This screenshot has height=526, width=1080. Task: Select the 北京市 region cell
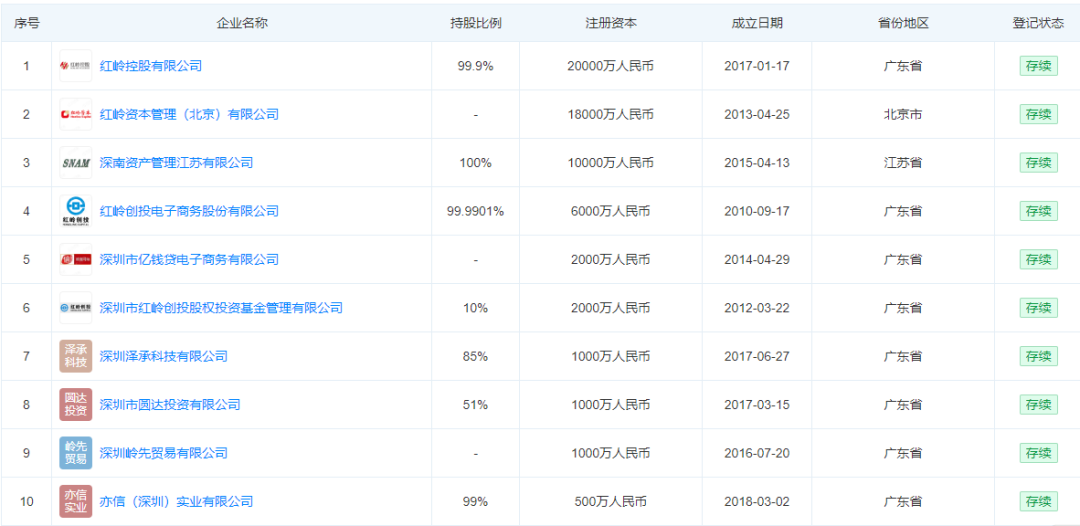[903, 114]
